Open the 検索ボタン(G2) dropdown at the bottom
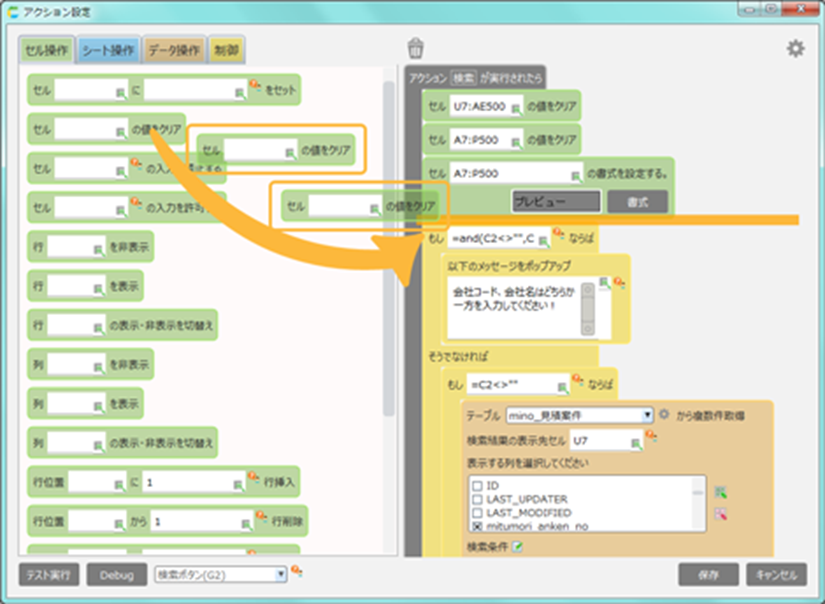 click(x=281, y=574)
